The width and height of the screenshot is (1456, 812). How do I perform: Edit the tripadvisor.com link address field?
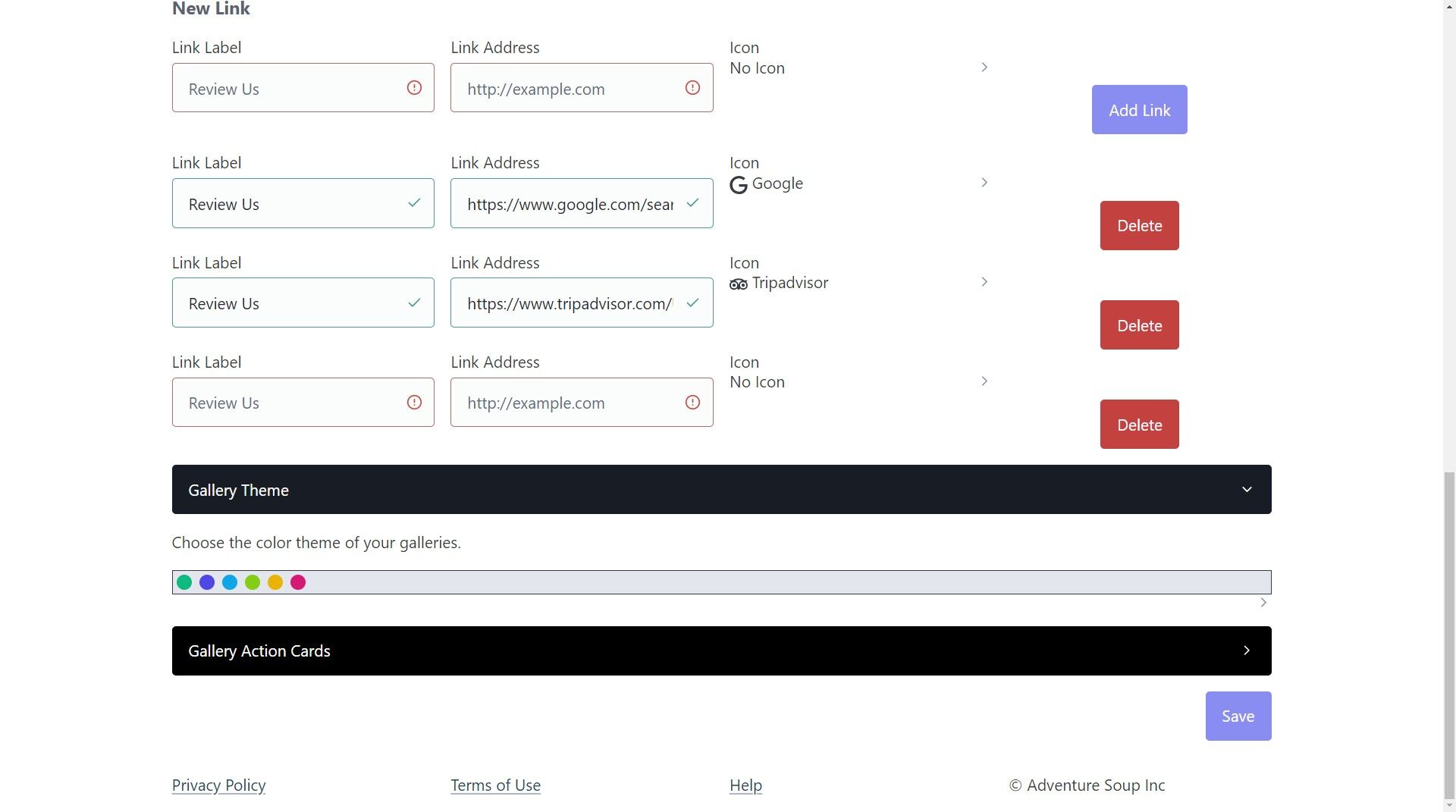coord(582,303)
